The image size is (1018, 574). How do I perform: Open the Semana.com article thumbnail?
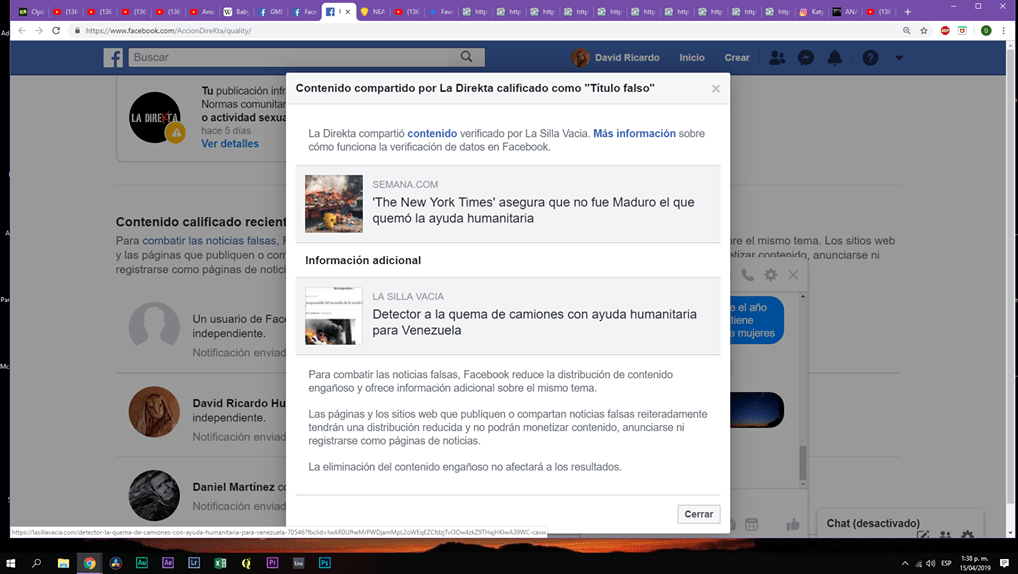coord(334,204)
